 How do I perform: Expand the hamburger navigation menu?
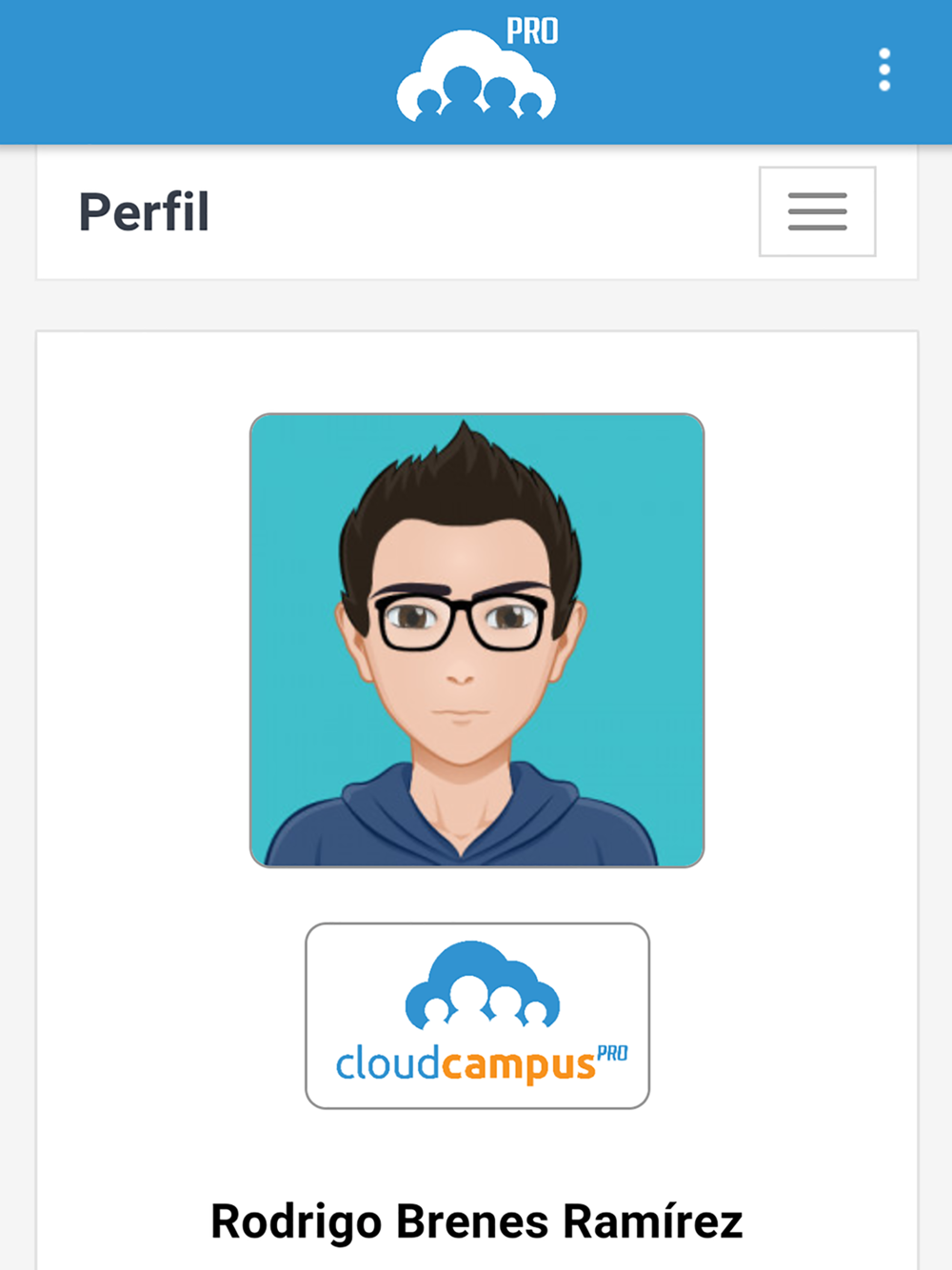pyautogui.click(x=817, y=211)
